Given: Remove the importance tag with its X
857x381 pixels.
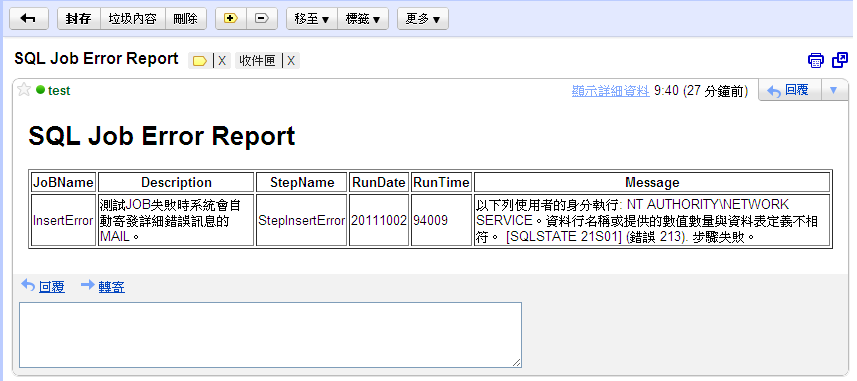Looking at the screenshot, I should click(222, 61).
